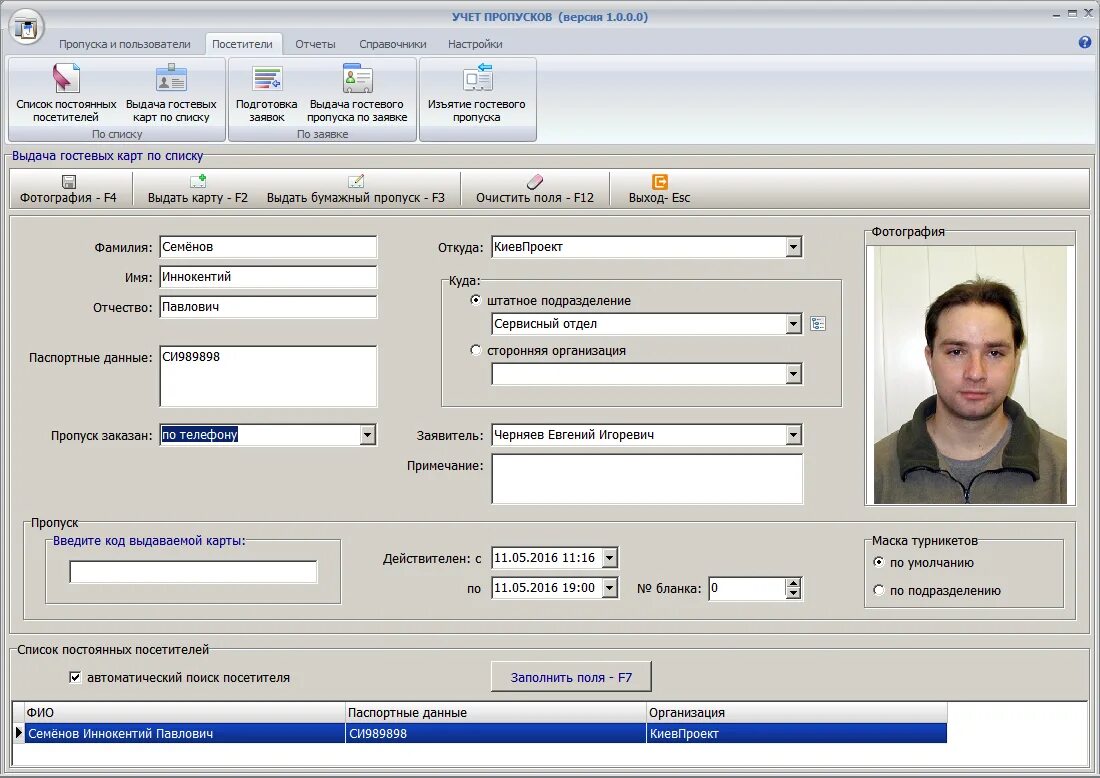Viewport: 1100px width, 778px height.
Task: Click the visitor photograph
Action: [970, 375]
